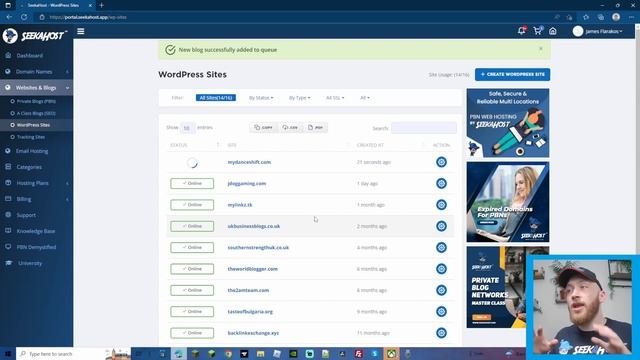Viewport: 640px width, 360px height.
Task: Open the theworldblogger.com site link
Action: pyautogui.click(x=253, y=269)
